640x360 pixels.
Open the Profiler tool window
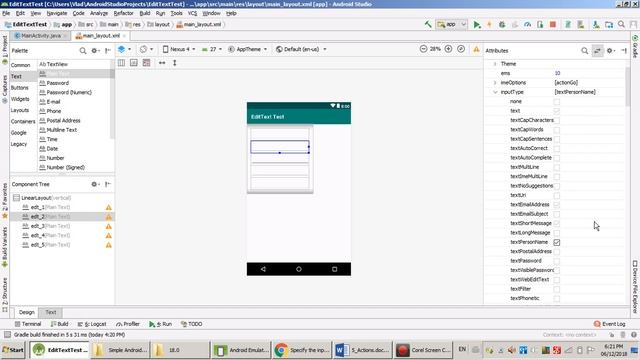pyautogui.click(x=128, y=324)
